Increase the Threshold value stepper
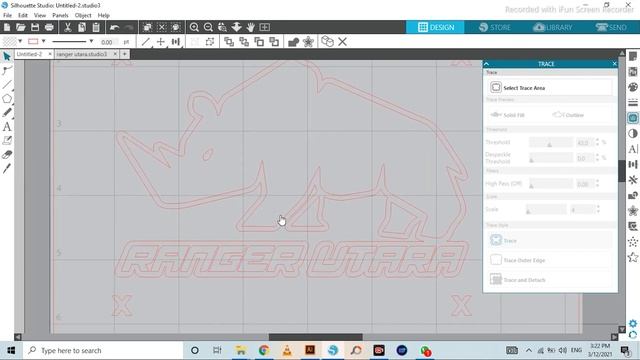 [598, 140]
